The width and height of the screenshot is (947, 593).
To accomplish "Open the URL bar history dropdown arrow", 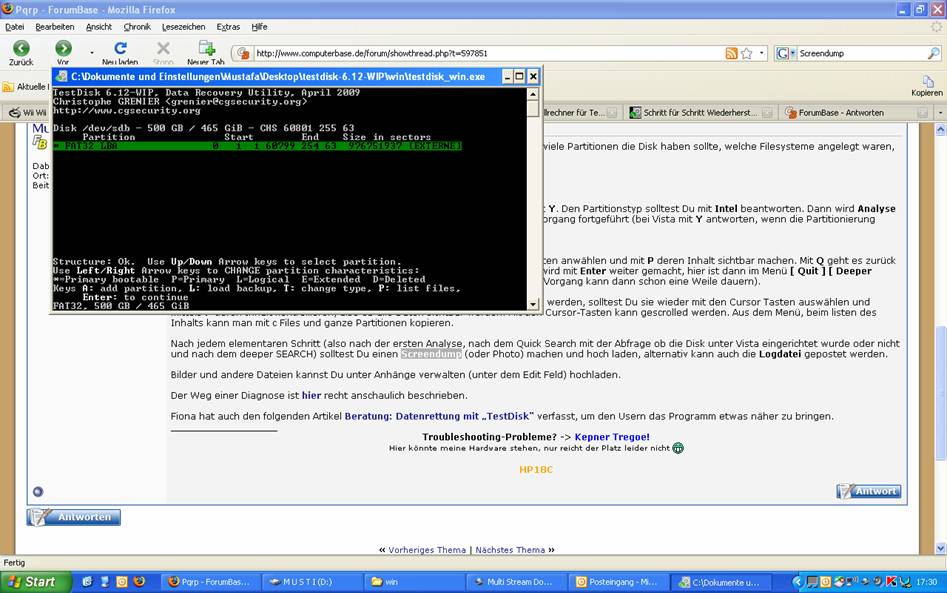I will click(762, 53).
